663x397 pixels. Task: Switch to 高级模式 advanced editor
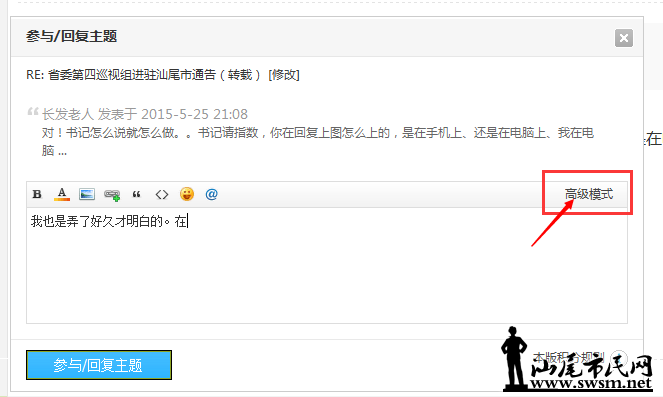tap(589, 194)
